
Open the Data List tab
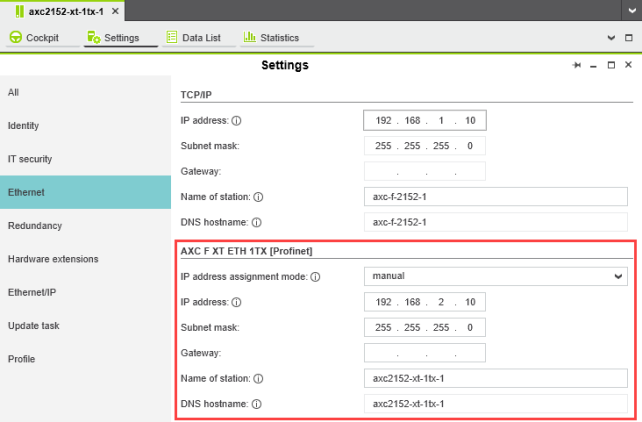199,38
